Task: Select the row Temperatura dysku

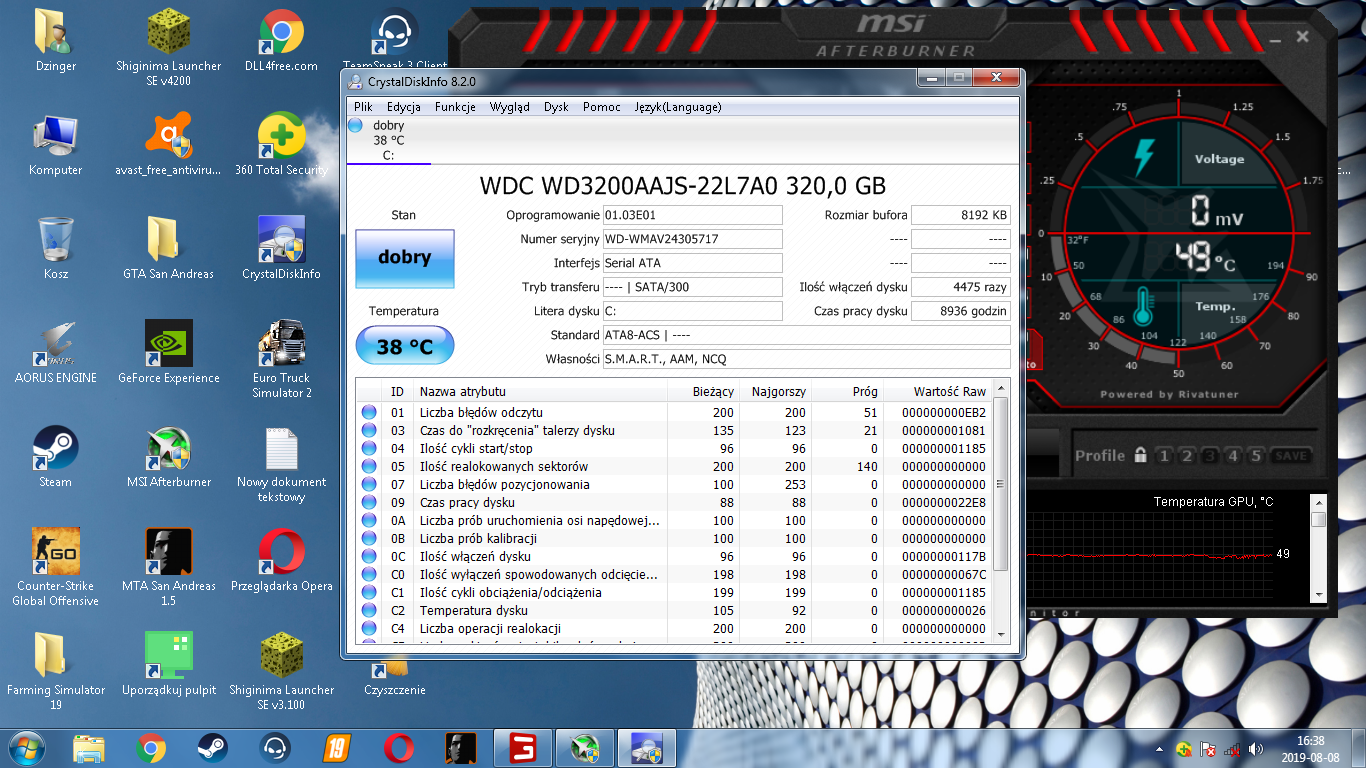Action: (675, 611)
